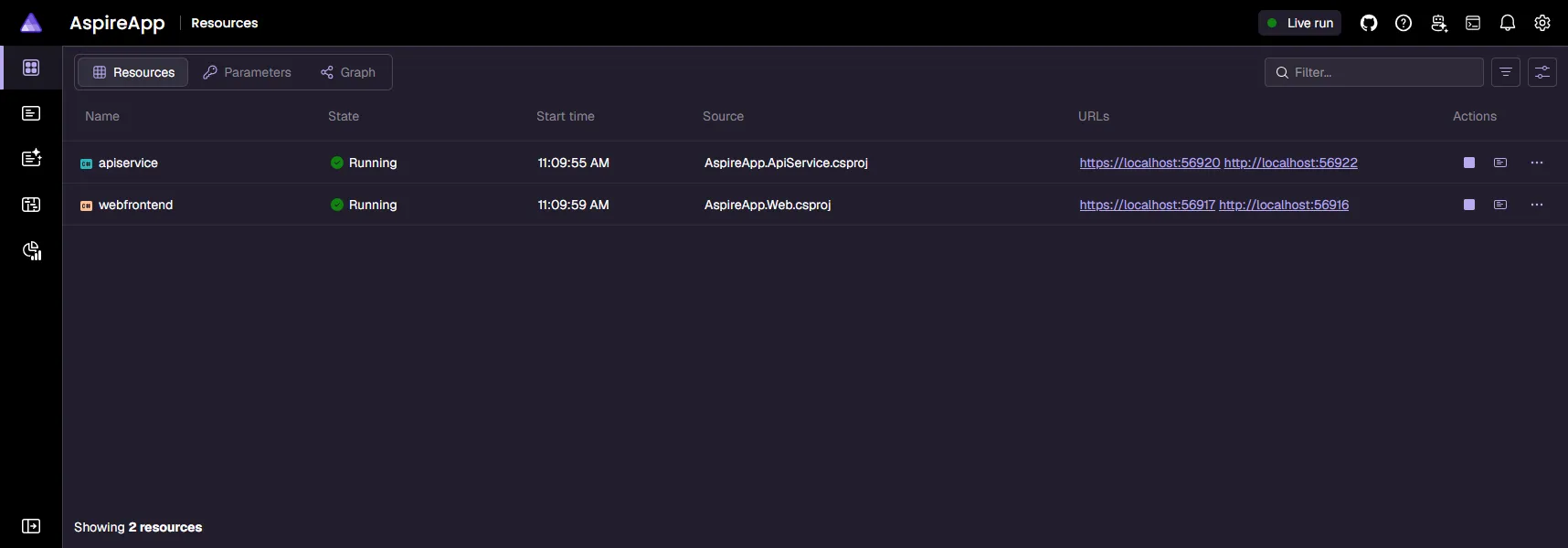Click the Live run status badge
Image resolution: width=1568 pixels, height=548 pixels.
1299,23
